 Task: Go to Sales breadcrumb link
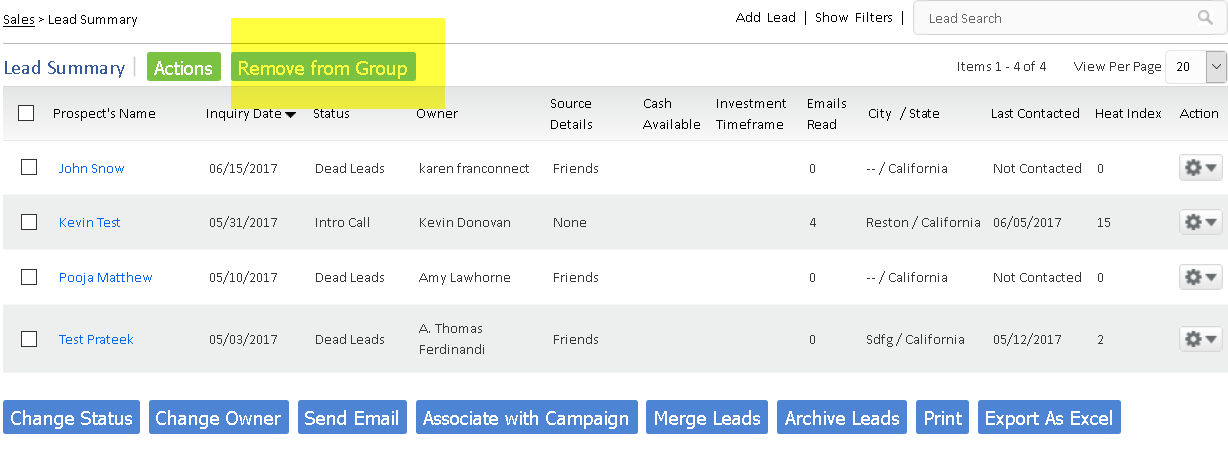[x=18, y=19]
